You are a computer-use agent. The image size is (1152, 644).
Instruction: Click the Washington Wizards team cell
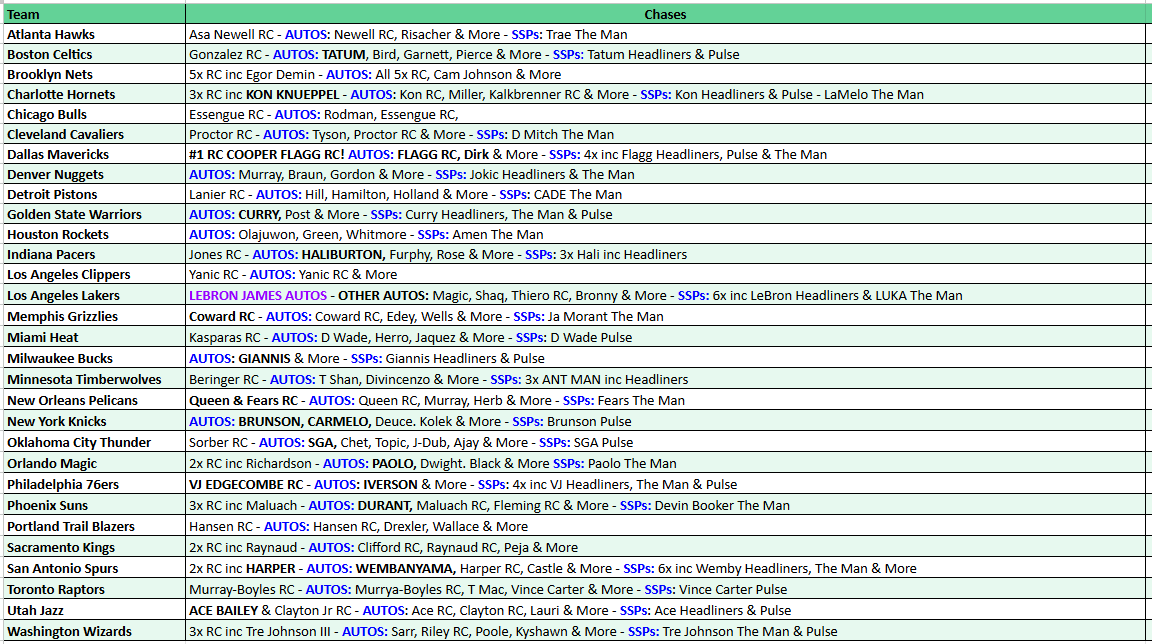click(70, 631)
